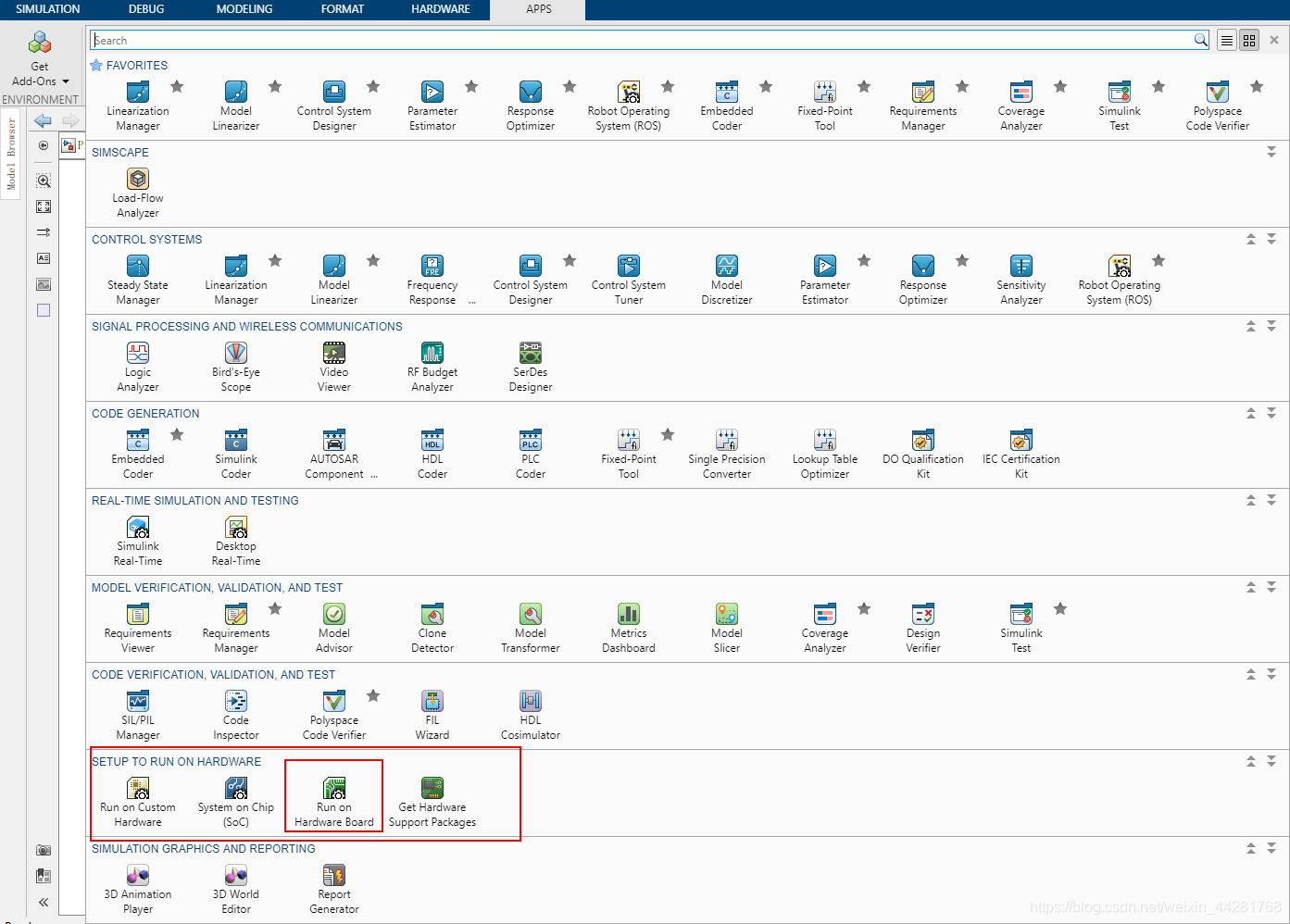The image size is (1290, 924).
Task: Open Linearization Manager in Favorites
Action: [x=138, y=106]
